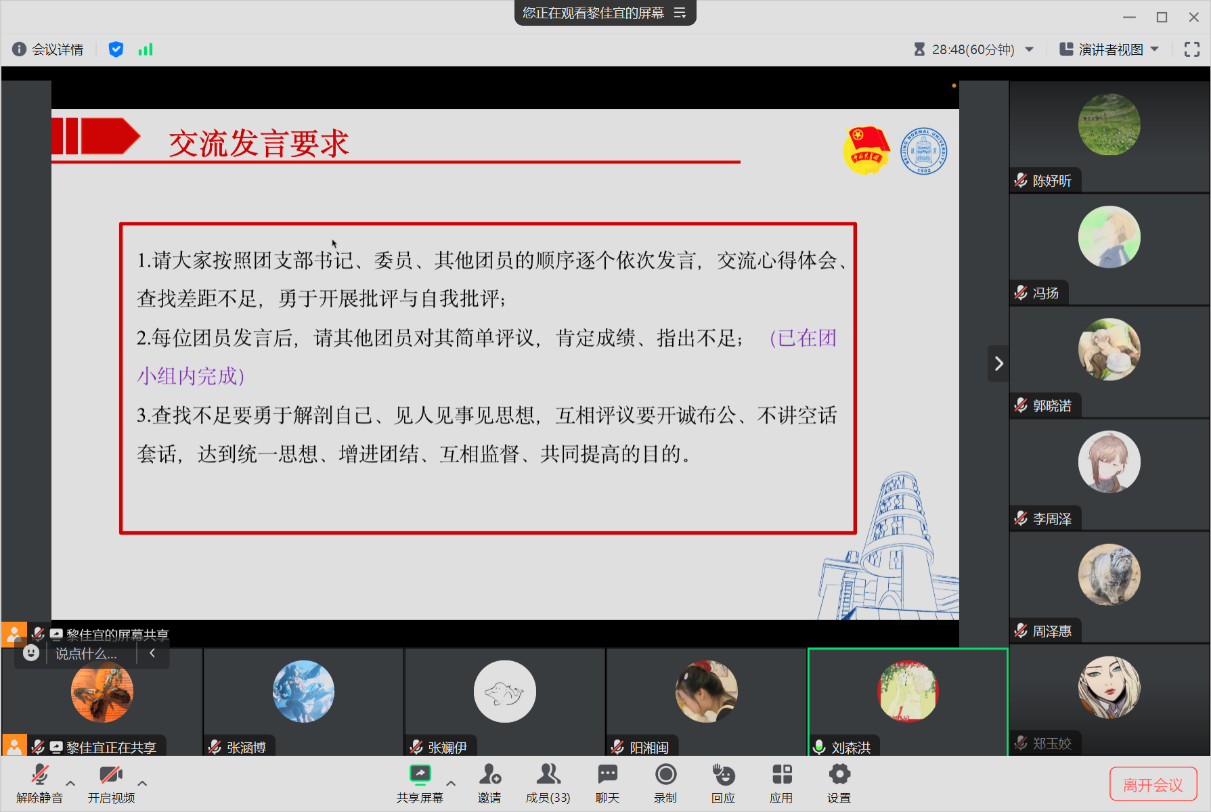The image size is (1211, 812).
Task: Leave meeting via 离开会议 button
Action: (x=1153, y=783)
